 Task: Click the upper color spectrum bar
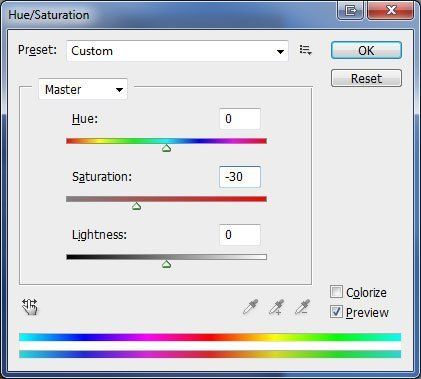click(210, 337)
